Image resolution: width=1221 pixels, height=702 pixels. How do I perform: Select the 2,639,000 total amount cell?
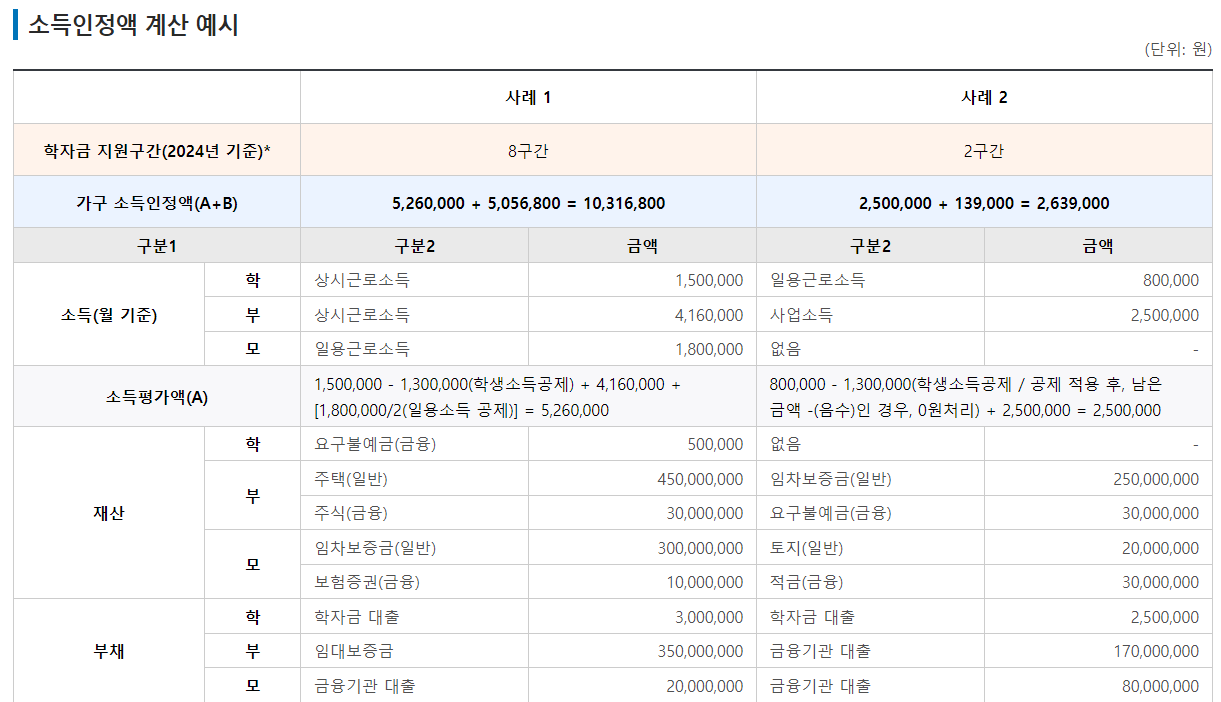coord(985,202)
